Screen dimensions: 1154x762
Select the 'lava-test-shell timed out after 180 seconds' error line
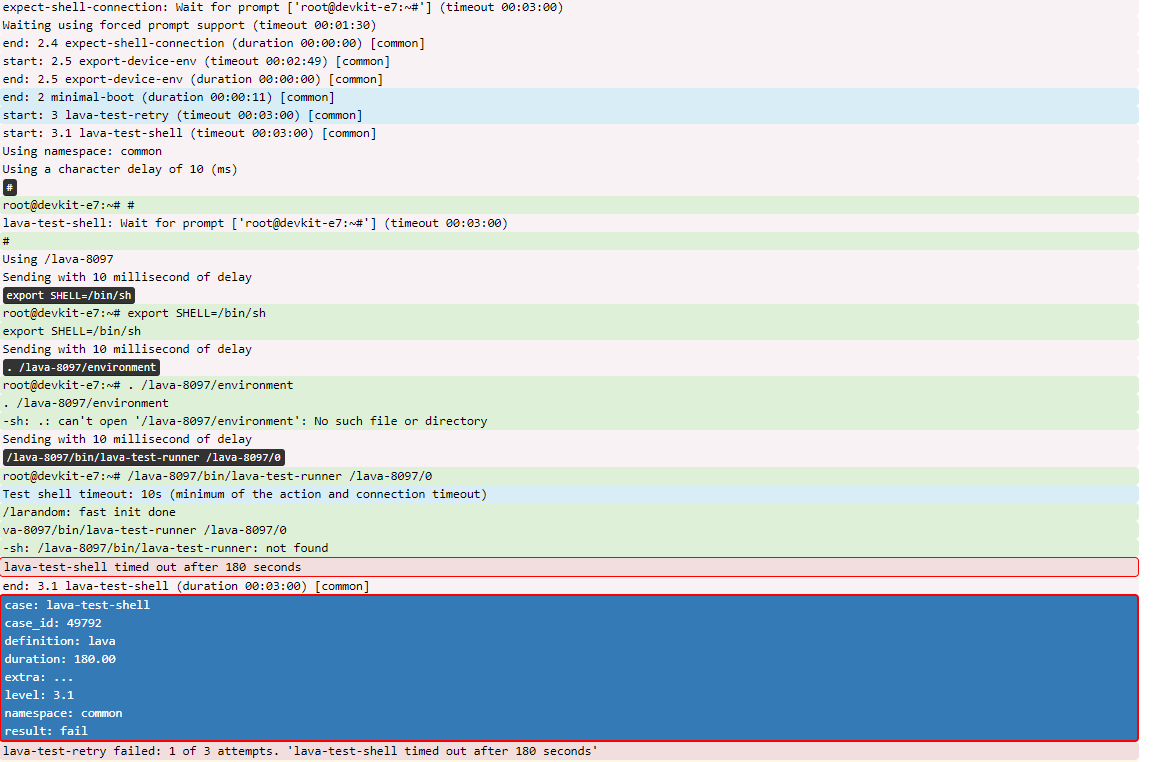(x=570, y=567)
